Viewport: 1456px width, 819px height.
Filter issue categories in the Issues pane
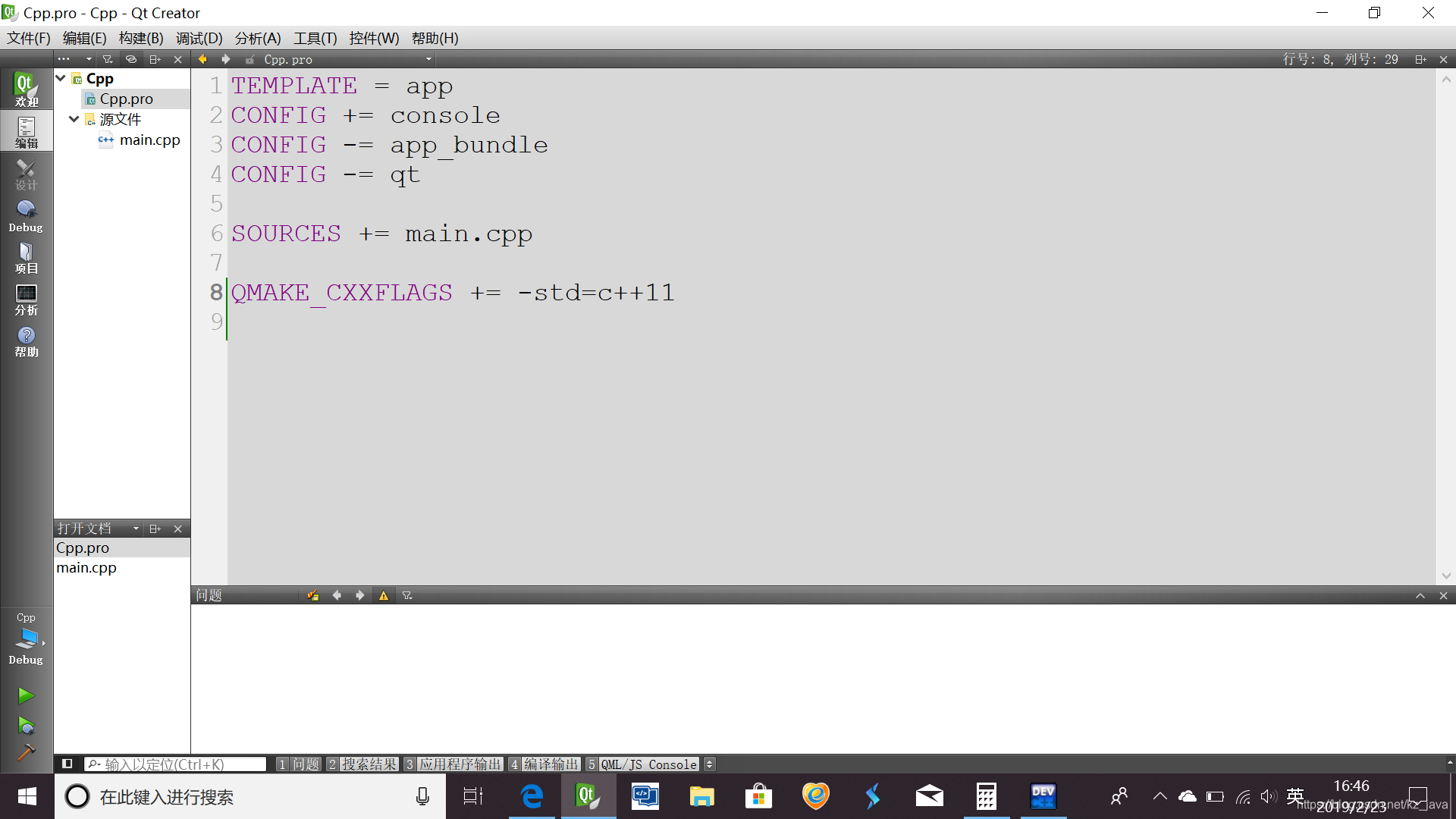point(407,595)
